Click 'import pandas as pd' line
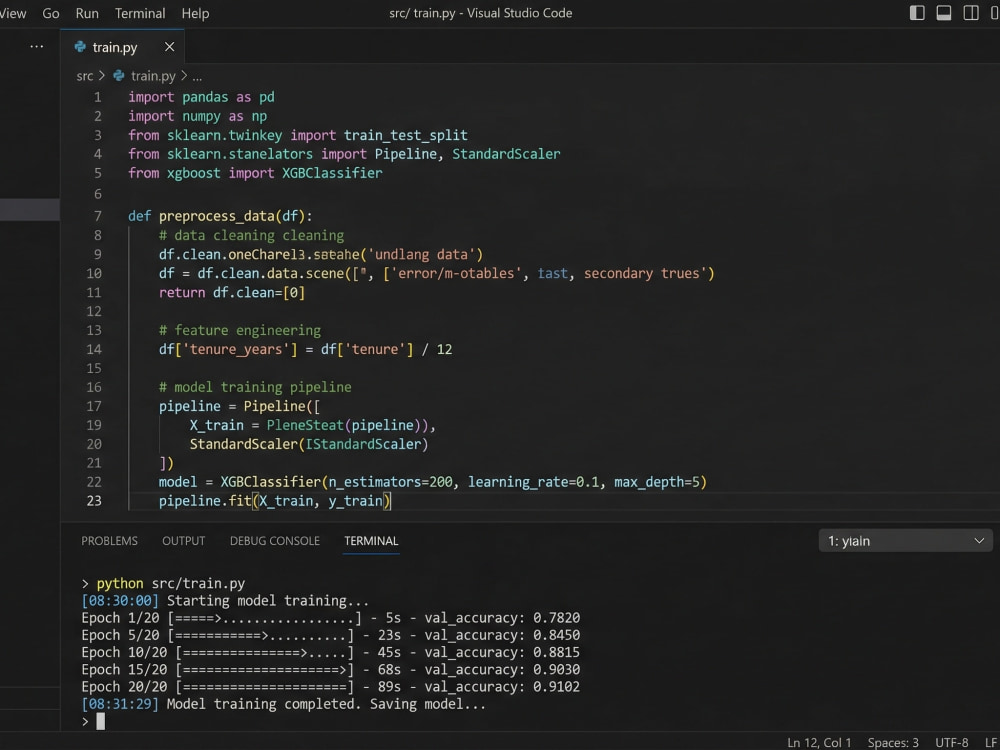 pos(202,97)
